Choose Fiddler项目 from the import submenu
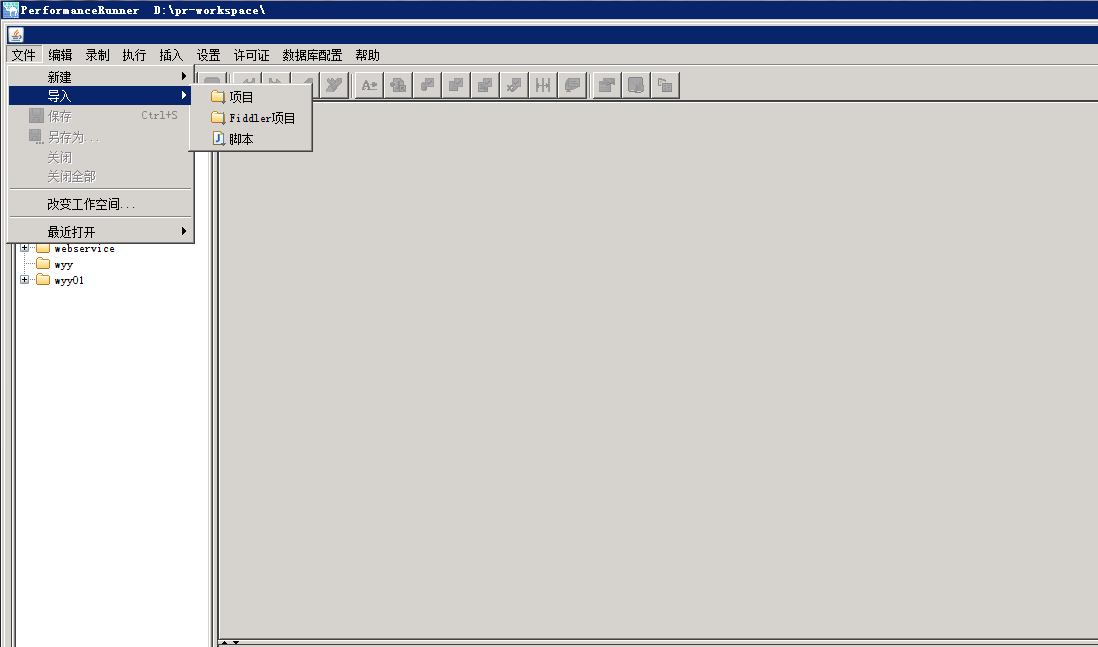 pyautogui.click(x=261, y=118)
